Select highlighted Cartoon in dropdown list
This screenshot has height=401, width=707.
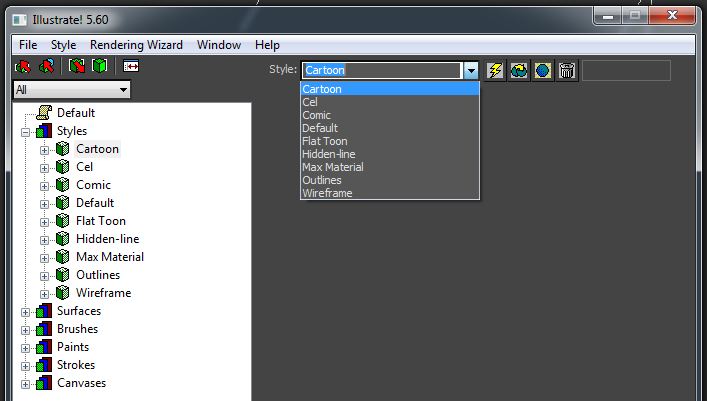click(390, 89)
